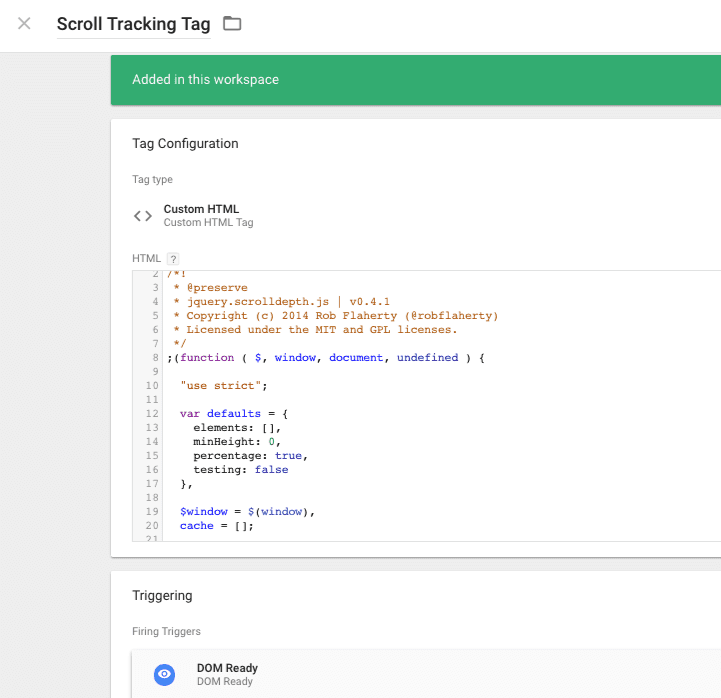The image size is (721, 698).
Task: Edit the Scroll Tracking Tag name field
Action: (133, 24)
